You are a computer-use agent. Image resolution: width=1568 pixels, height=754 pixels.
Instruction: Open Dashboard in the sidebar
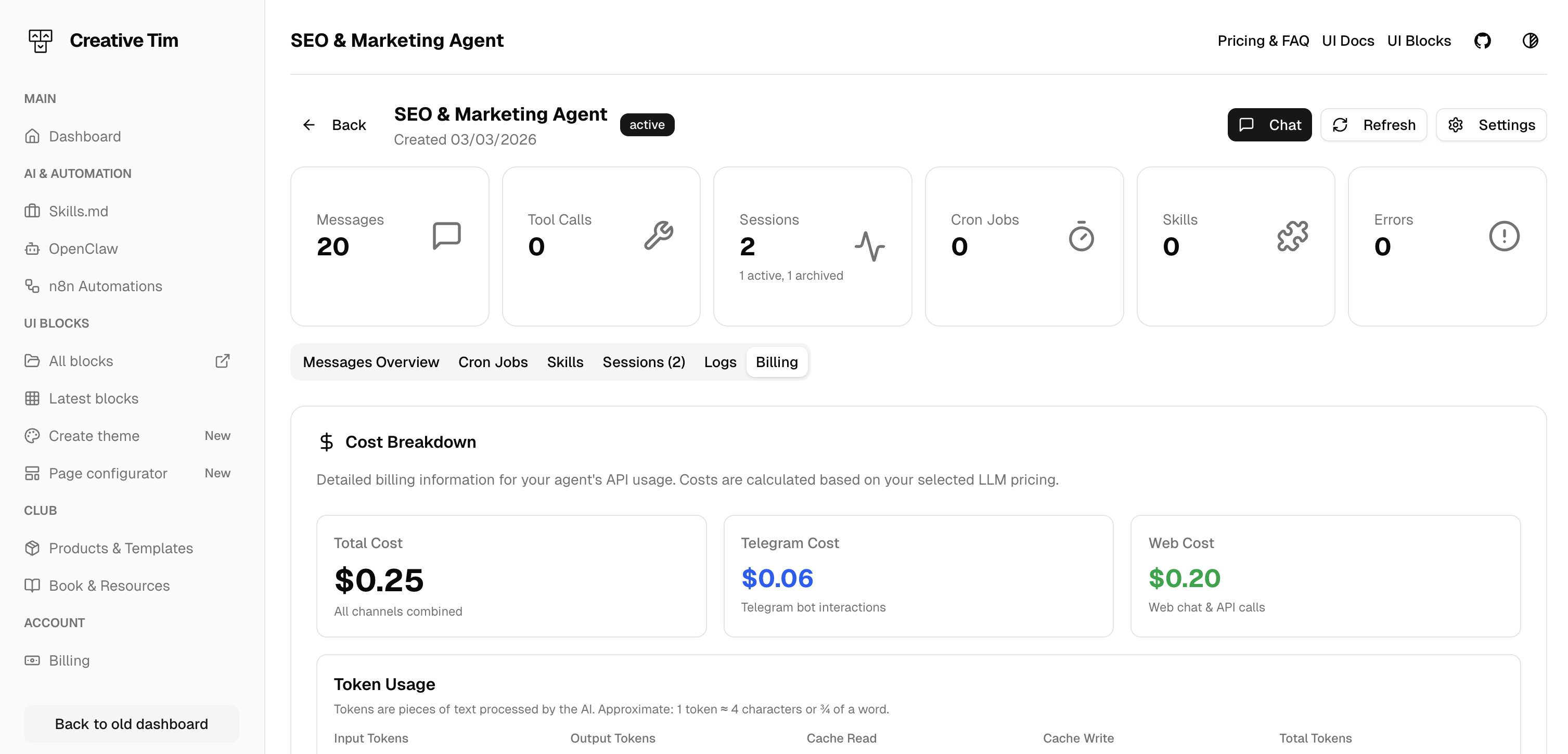(x=132, y=136)
